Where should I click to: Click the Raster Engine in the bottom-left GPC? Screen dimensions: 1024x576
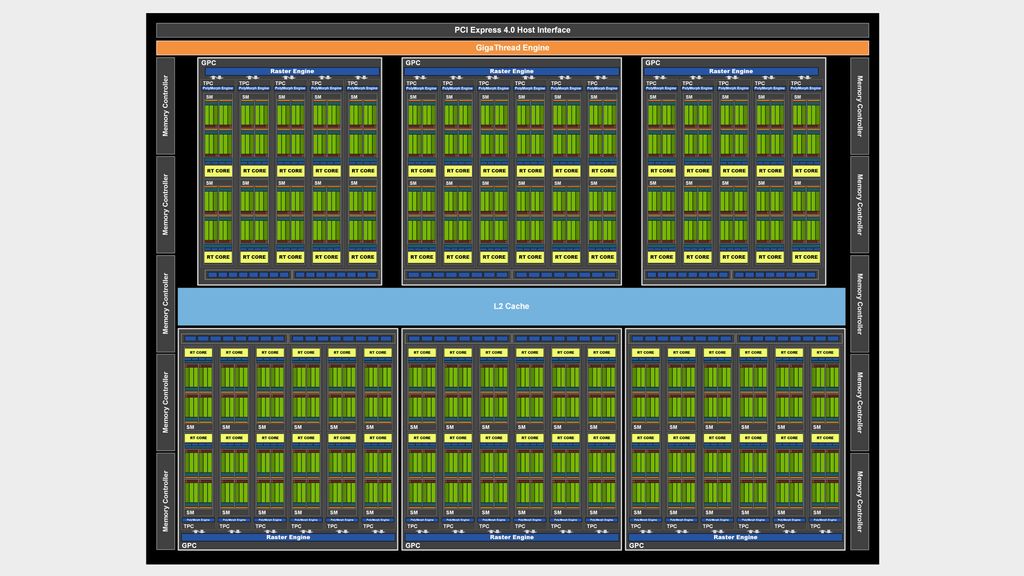[x=288, y=537]
